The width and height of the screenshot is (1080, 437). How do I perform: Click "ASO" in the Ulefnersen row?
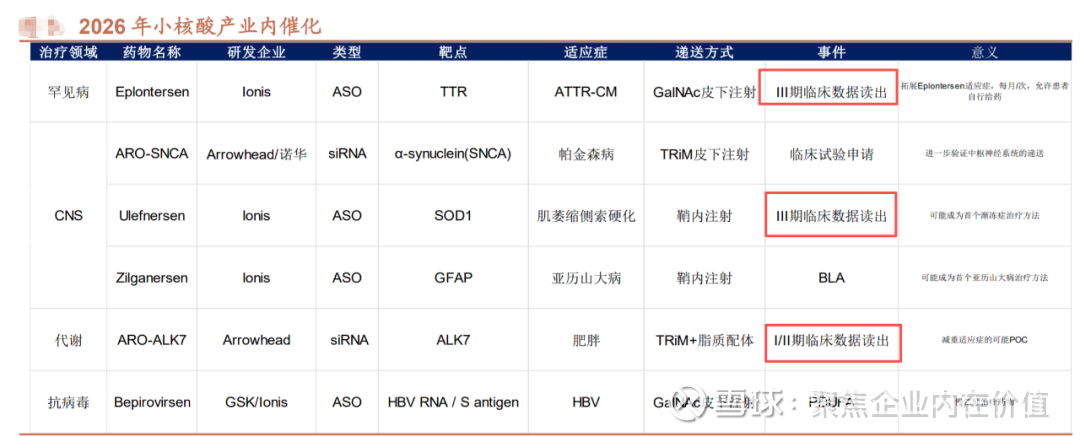pos(346,216)
